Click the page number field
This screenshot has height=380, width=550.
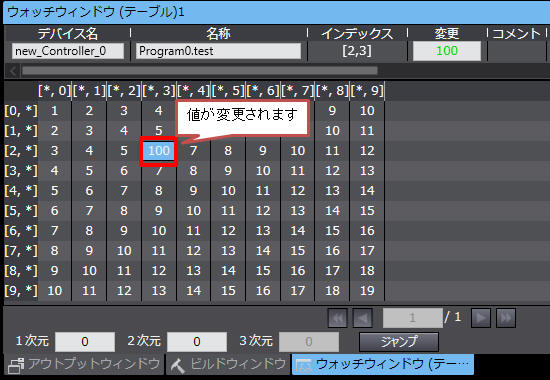pyautogui.click(x=412, y=318)
